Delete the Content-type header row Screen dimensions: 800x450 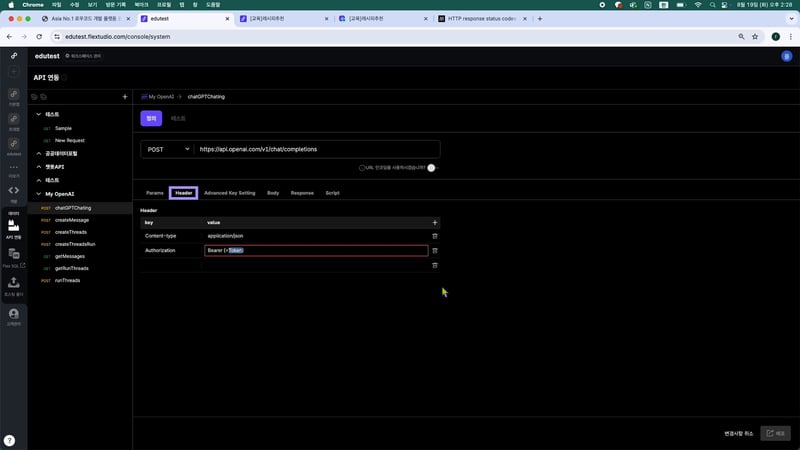pos(434,236)
